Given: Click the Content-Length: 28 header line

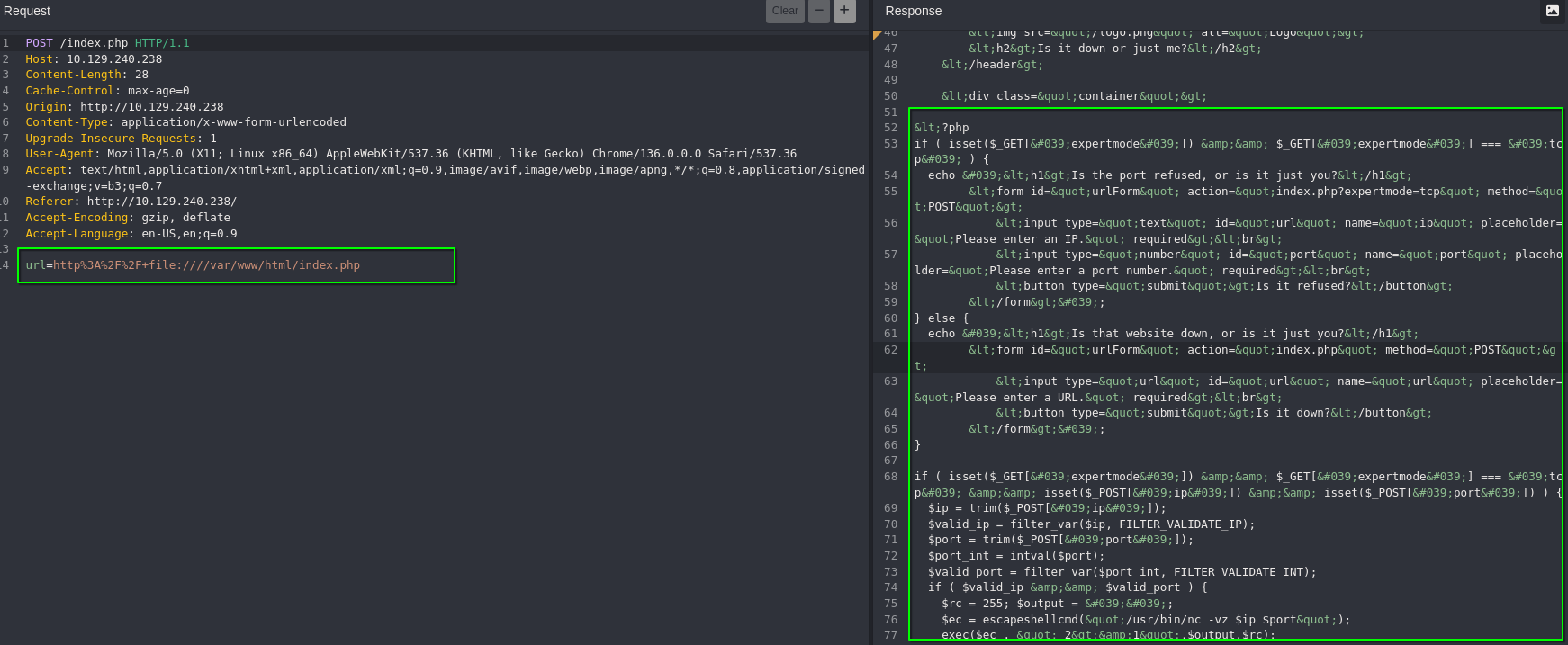Looking at the screenshot, I should (86, 75).
